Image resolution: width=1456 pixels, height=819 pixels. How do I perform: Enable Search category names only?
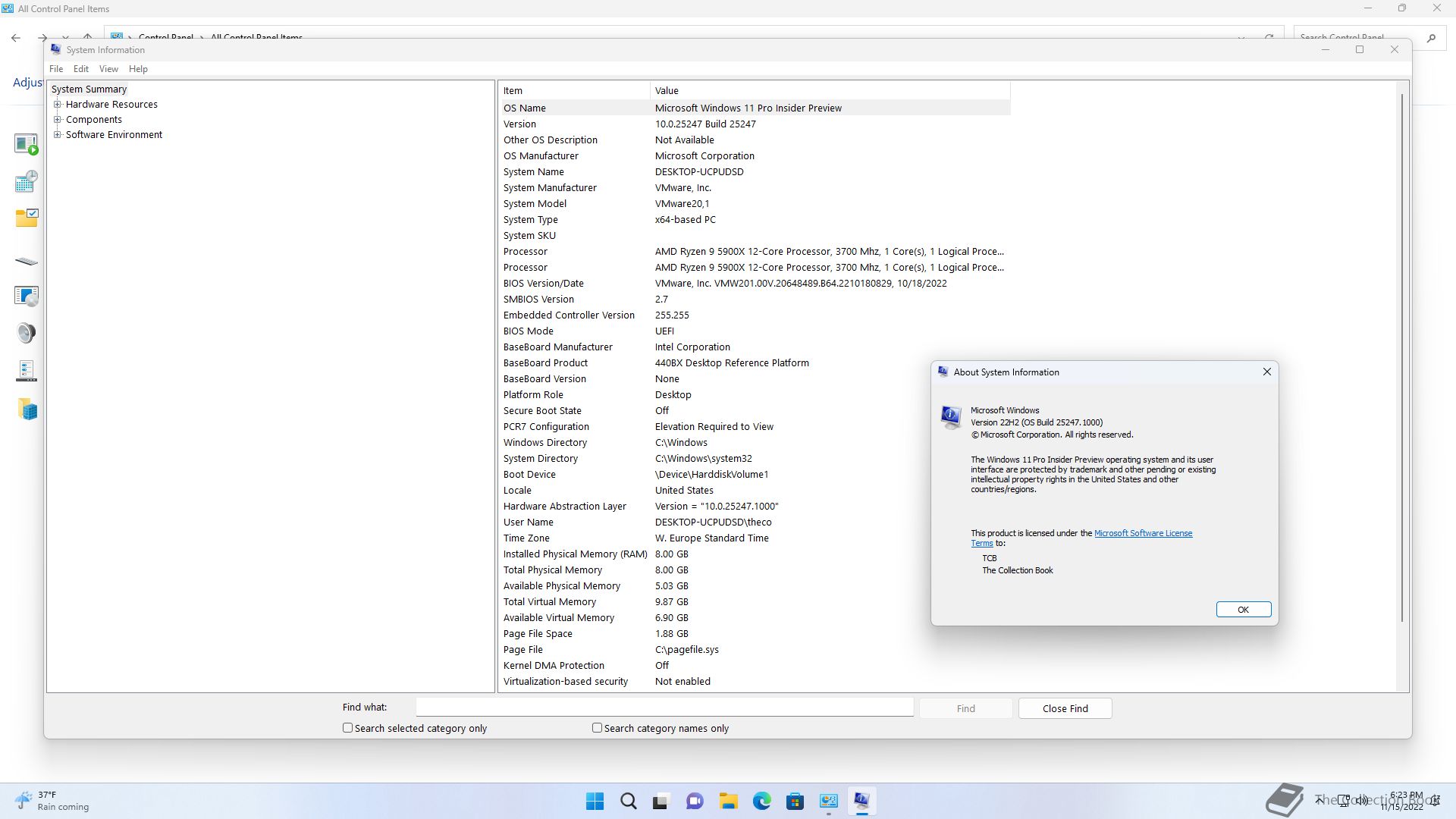597,728
